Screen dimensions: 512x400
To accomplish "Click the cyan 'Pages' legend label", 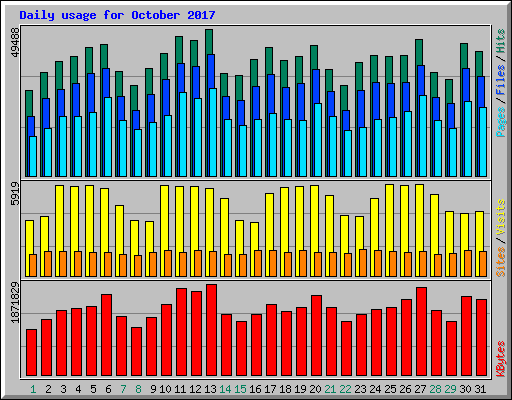I will coord(501,122).
